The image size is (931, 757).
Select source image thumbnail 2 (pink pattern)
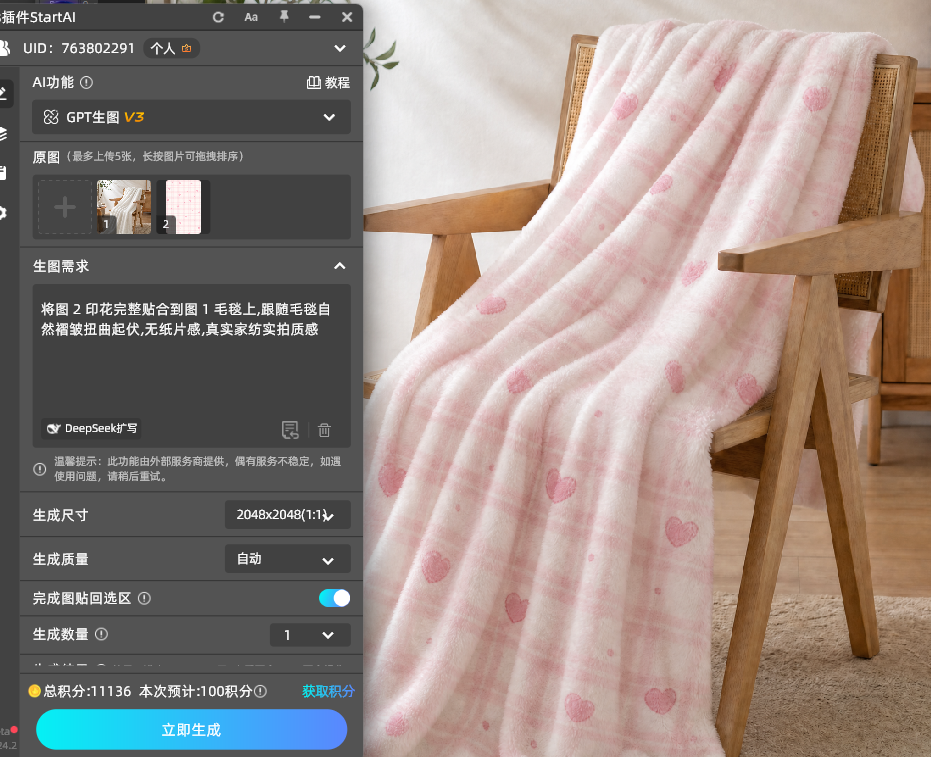pyautogui.click(x=183, y=207)
